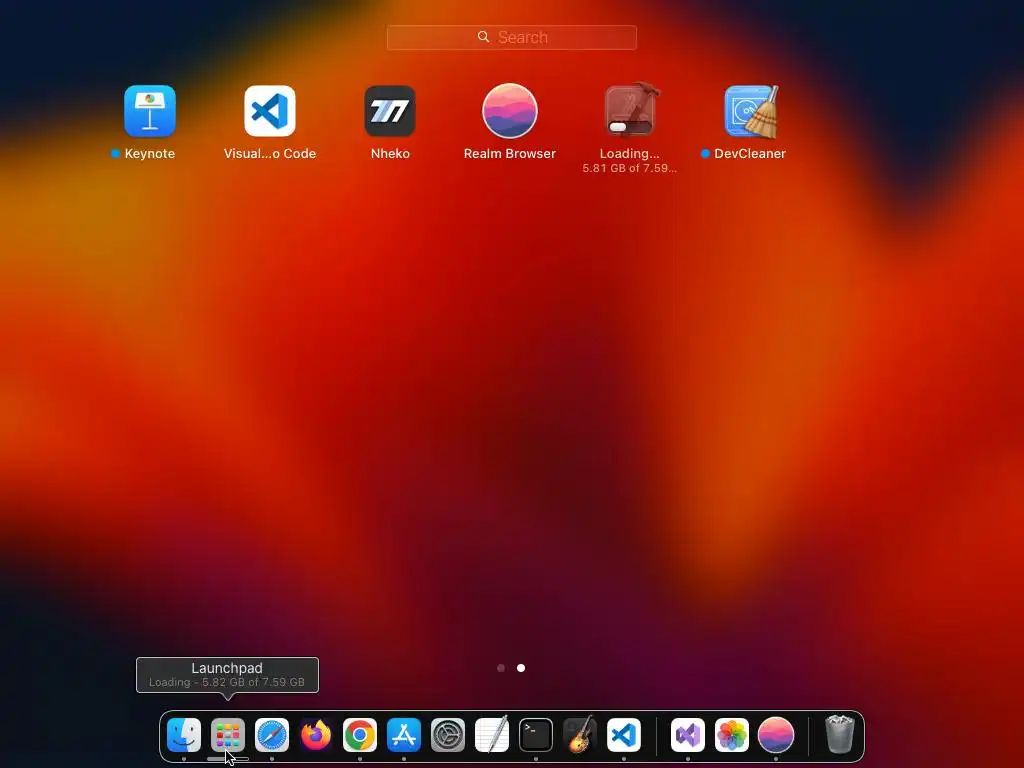
Task: Open the Nheko app icon
Action: pos(390,111)
